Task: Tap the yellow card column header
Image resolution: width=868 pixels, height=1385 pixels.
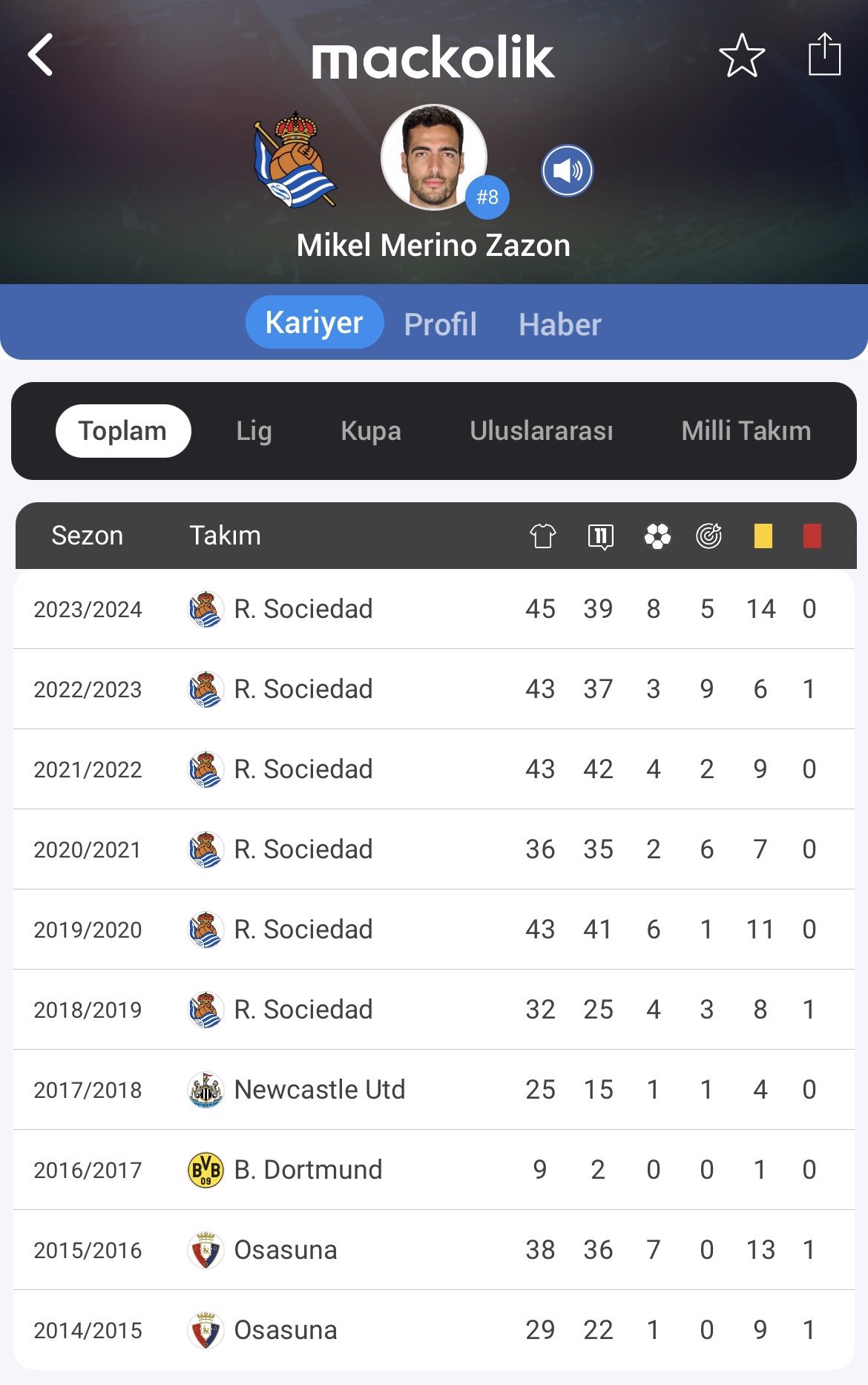Action: click(x=763, y=536)
